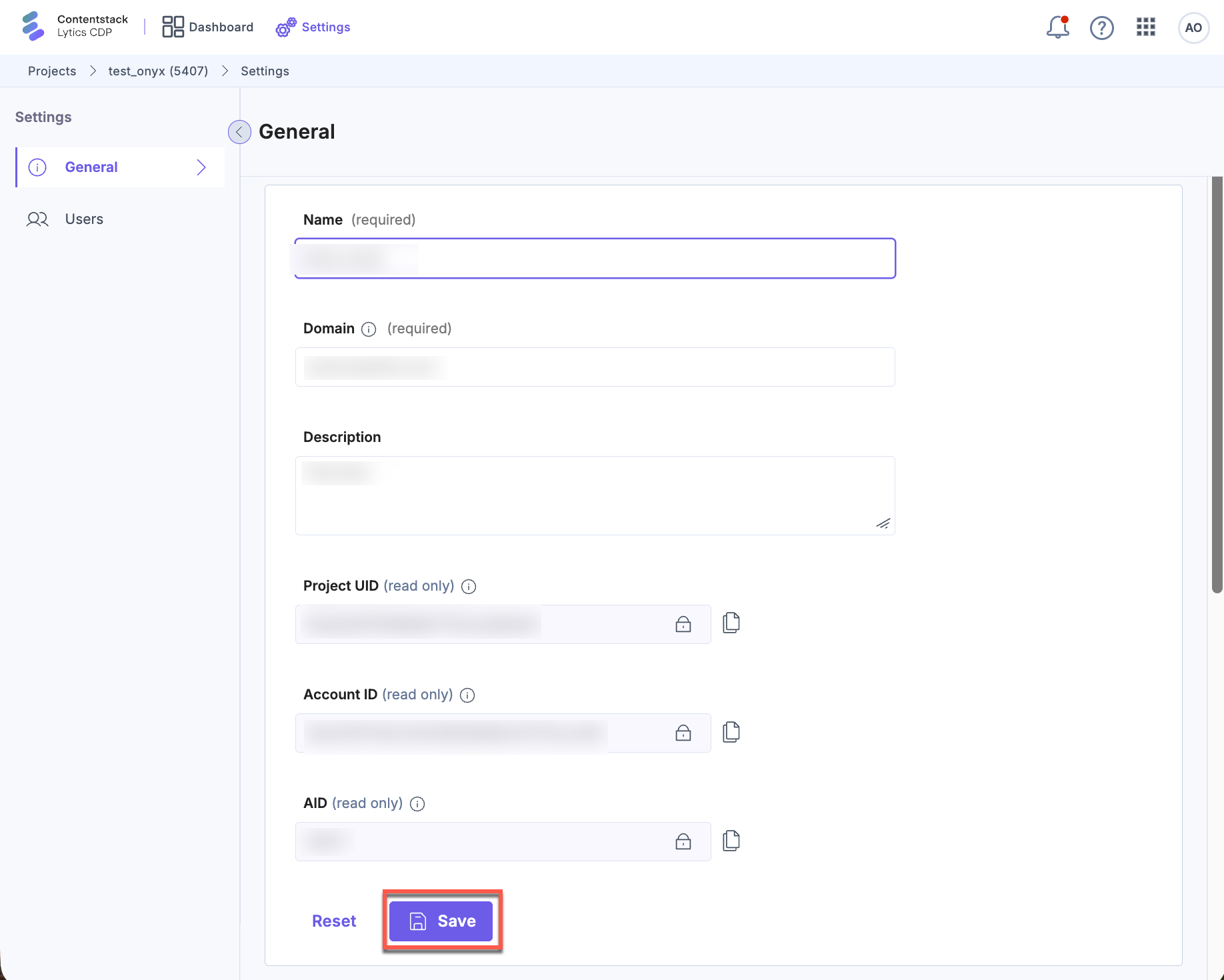Screen dimensions: 1224x980
Task: Click the General info circle icon
Action: pyautogui.click(x=37, y=167)
